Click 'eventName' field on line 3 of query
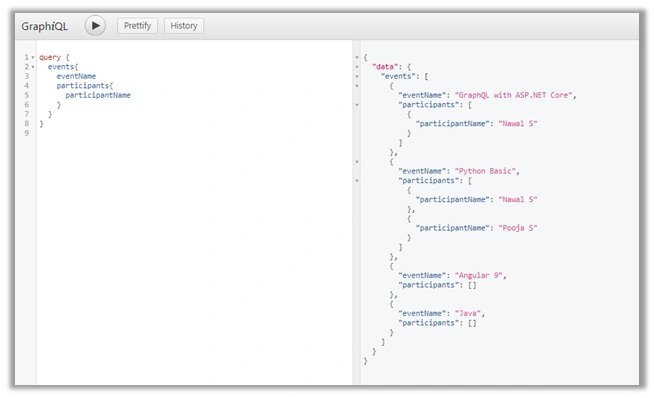The image size is (654, 398). tap(76, 76)
